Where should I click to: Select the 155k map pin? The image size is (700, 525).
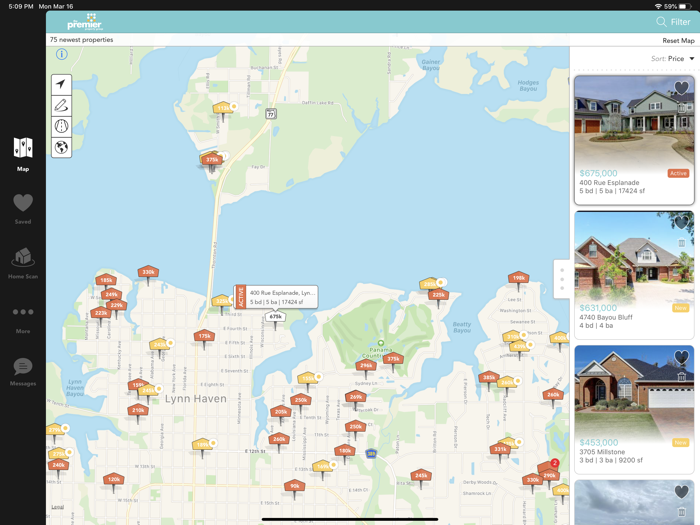[308, 379]
